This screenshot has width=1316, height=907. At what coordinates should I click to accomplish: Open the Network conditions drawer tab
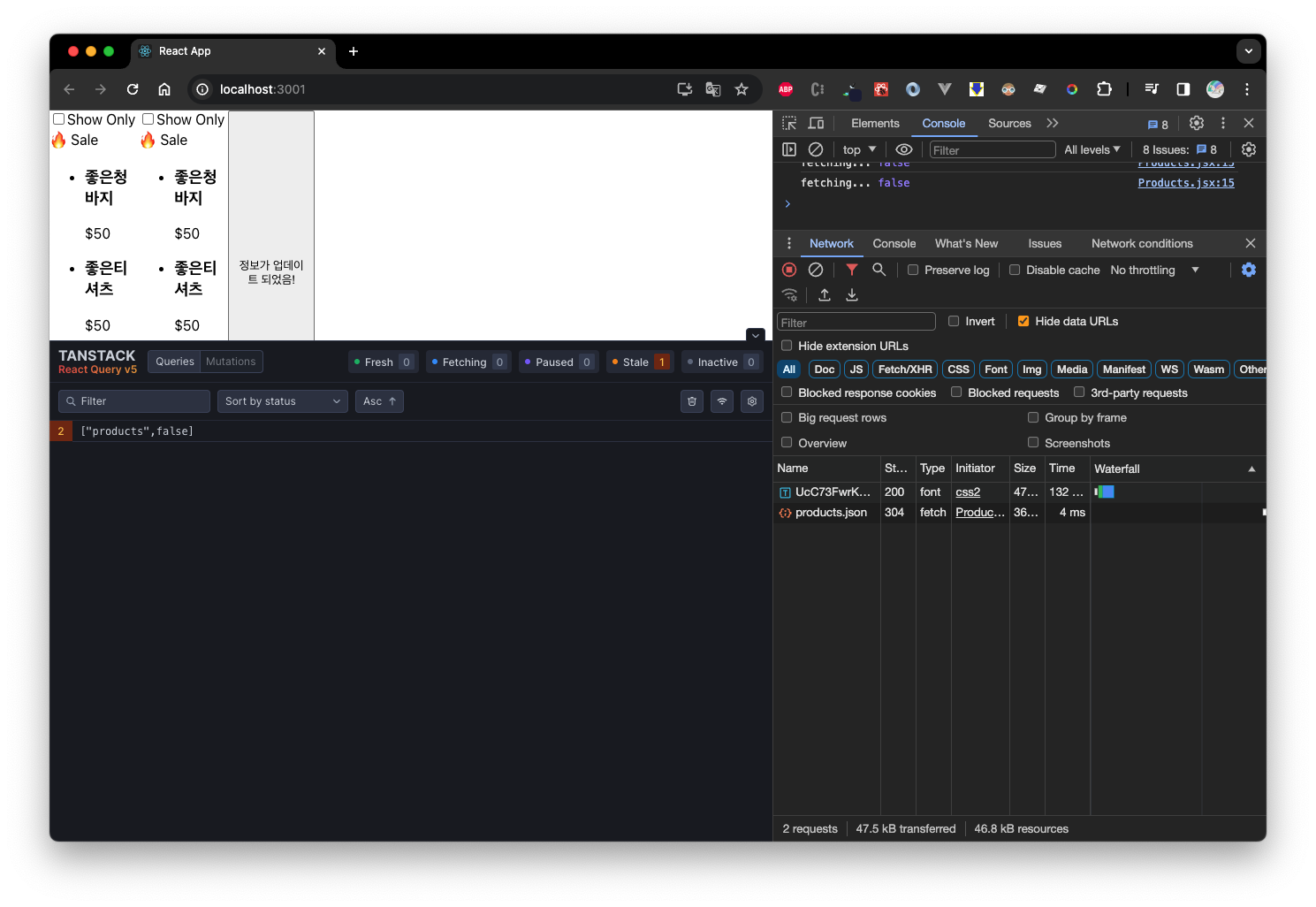point(1142,243)
